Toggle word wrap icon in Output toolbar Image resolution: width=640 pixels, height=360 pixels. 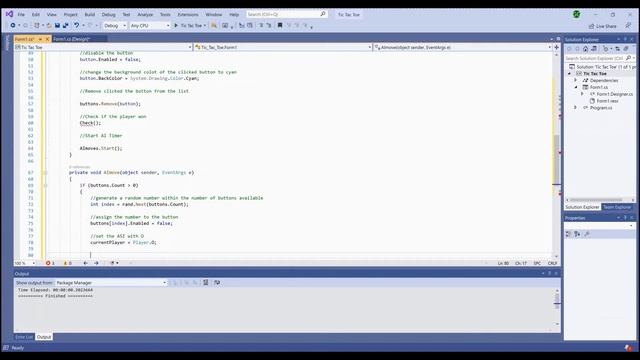[x=217, y=282]
